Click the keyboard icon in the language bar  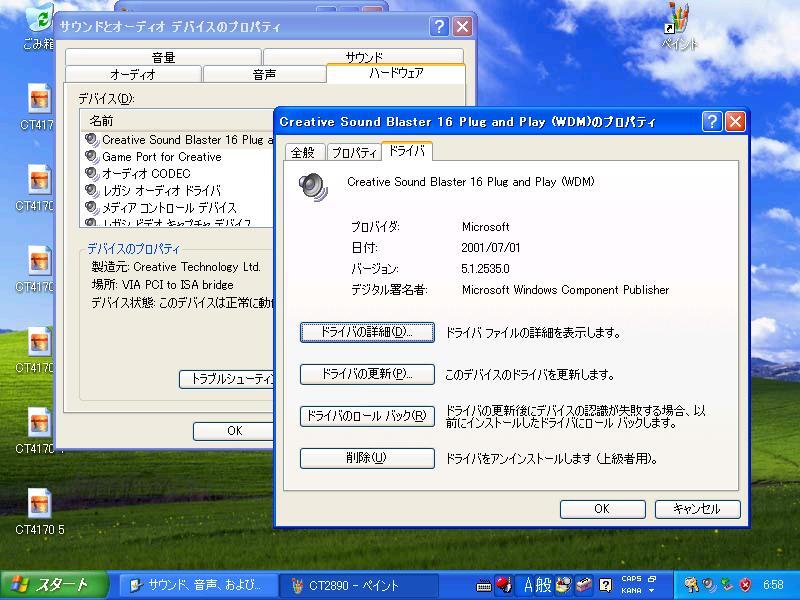tap(483, 586)
